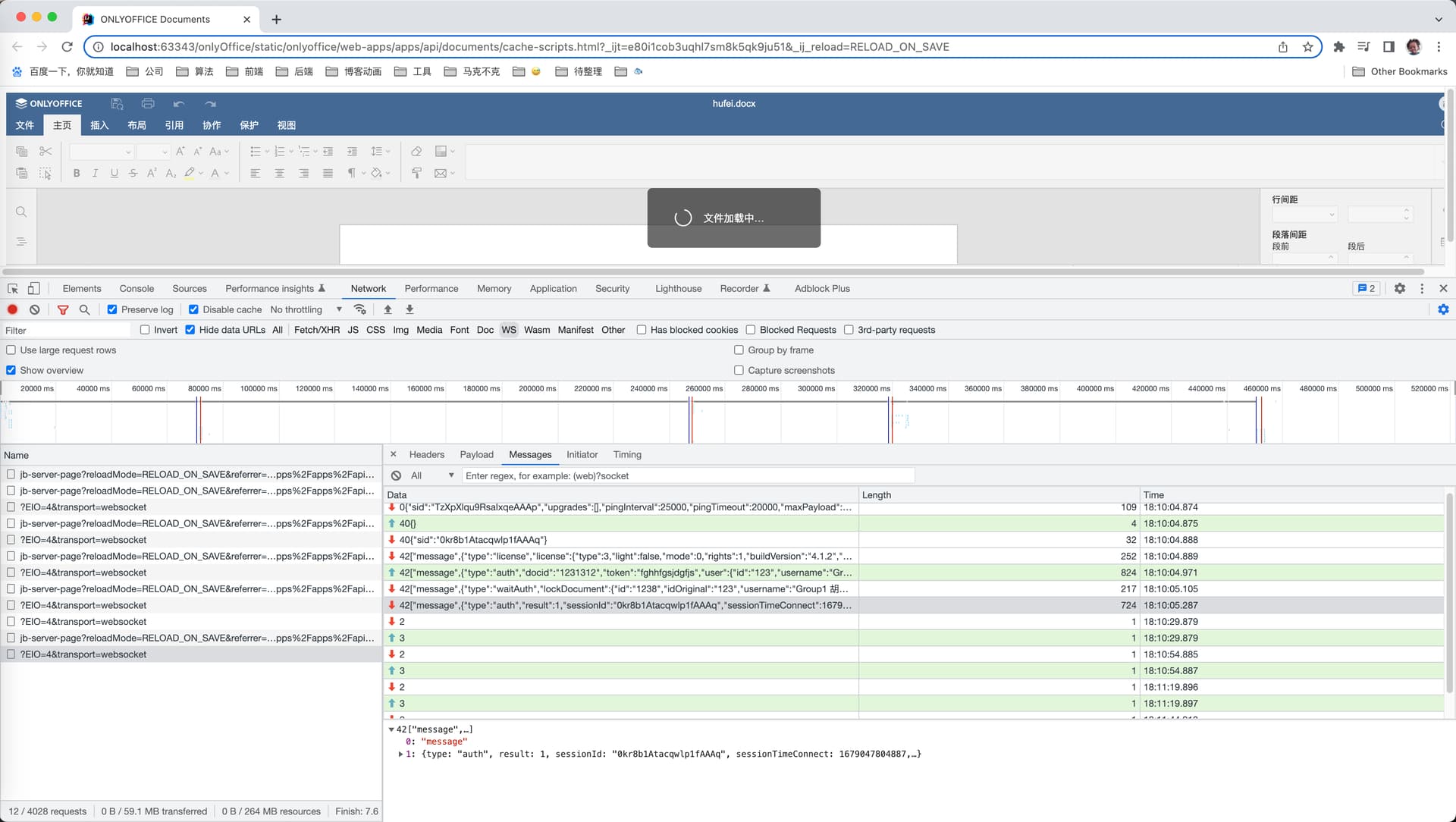
Task: Open DevTools settings gear
Action: pyautogui.click(x=1400, y=289)
